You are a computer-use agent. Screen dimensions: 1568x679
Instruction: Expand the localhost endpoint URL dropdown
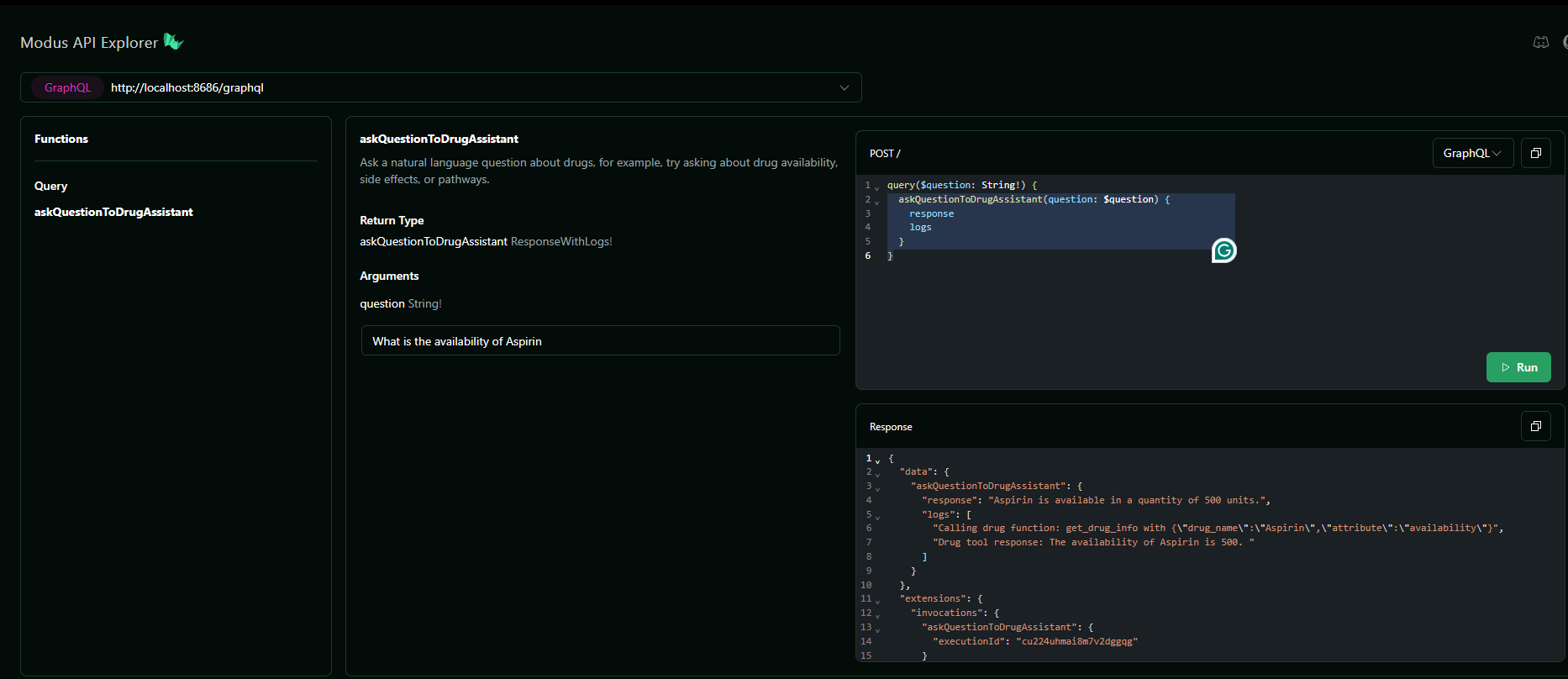tap(844, 87)
